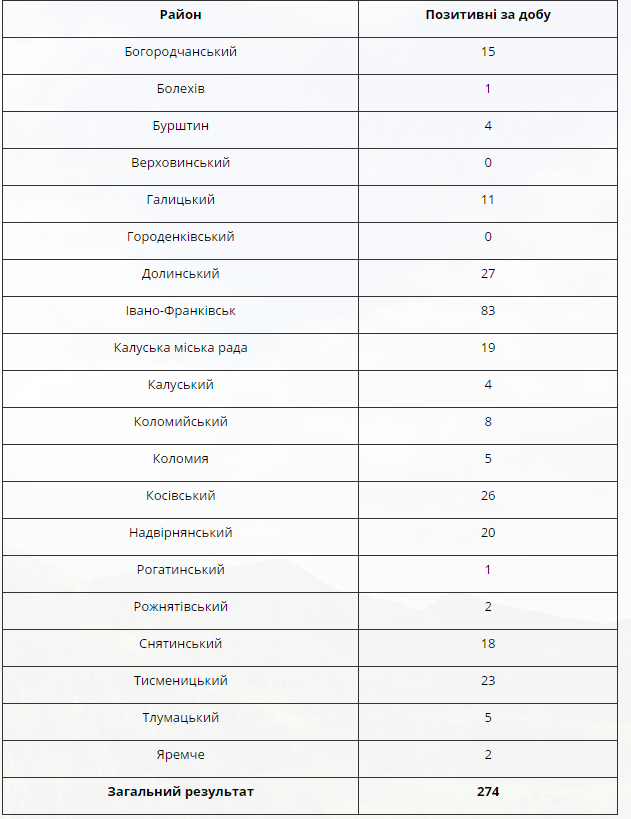631x819 pixels.
Task: Select the Коломийський district name
Action: tap(181, 422)
